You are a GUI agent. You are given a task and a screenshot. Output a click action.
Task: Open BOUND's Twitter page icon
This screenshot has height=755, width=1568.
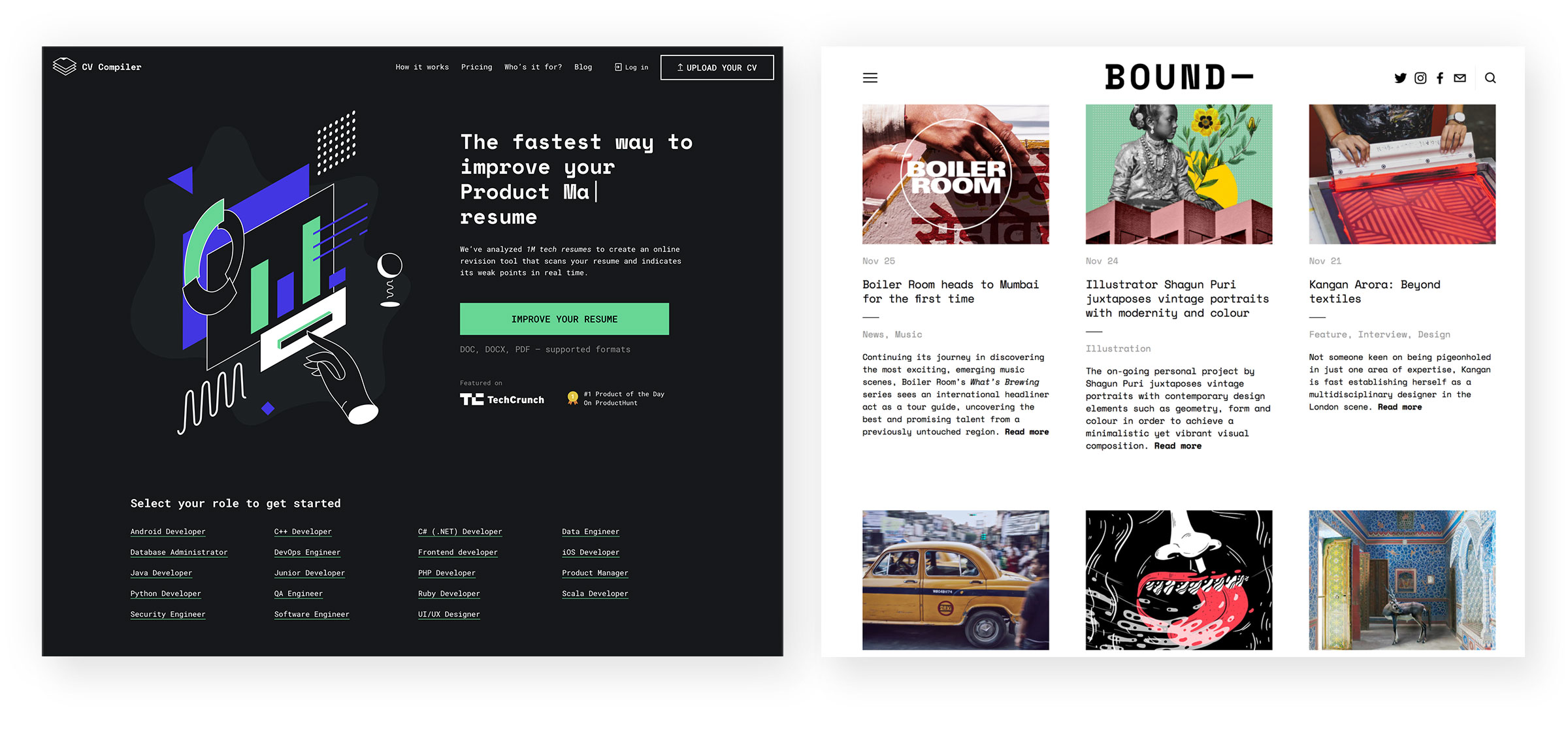point(1400,78)
